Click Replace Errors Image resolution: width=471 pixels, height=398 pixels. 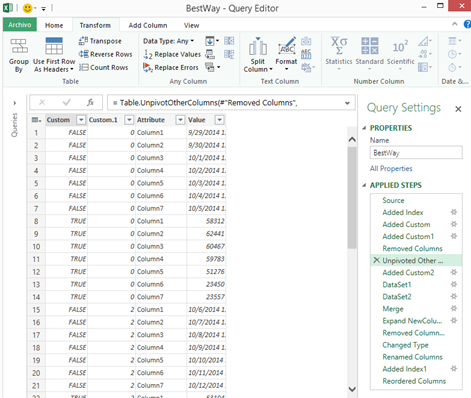coord(171,68)
